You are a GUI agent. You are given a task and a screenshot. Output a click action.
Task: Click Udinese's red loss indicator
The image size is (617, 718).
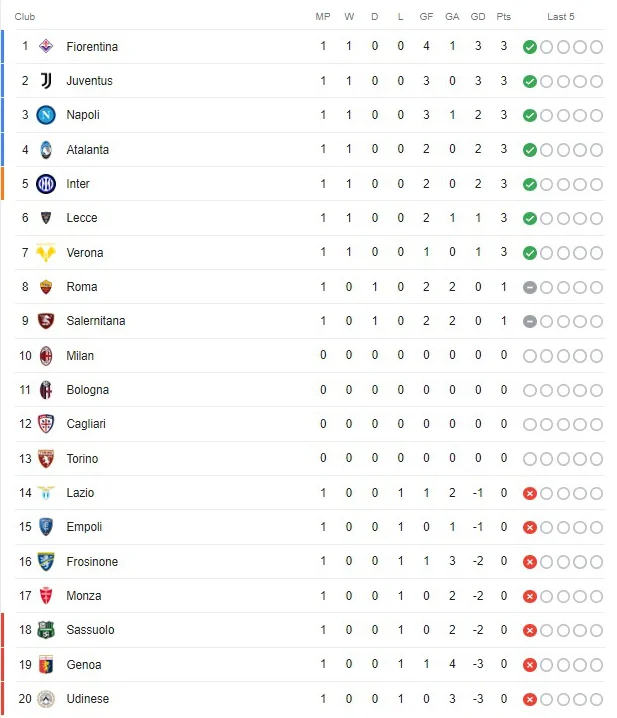pos(530,699)
